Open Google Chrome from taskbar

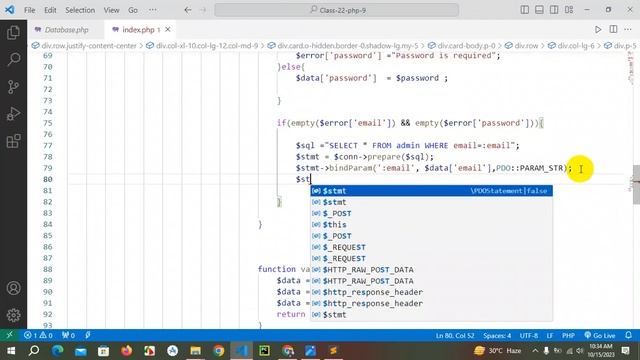[x=218, y=350]
